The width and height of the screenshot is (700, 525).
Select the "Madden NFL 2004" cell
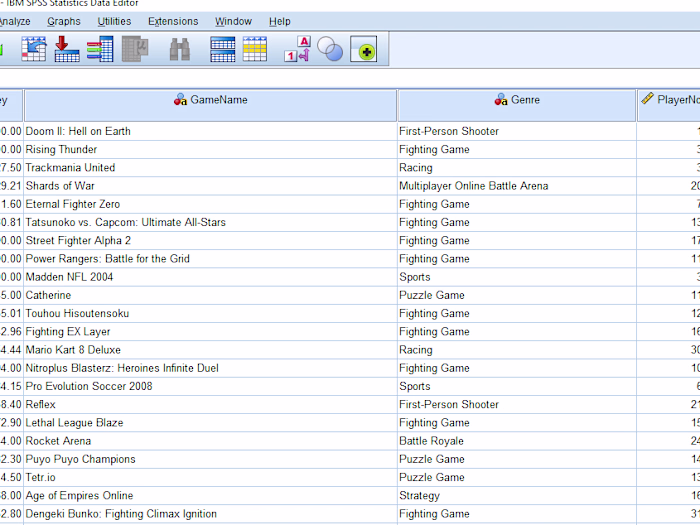pos(210,277)
